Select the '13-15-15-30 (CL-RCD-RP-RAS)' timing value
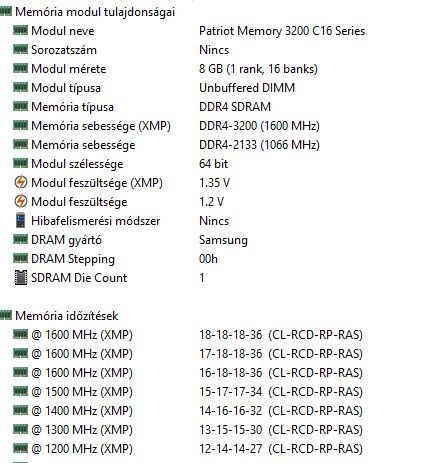Image resolution: width=426 pixels, height=463 pixels. [x=281, y=430]
